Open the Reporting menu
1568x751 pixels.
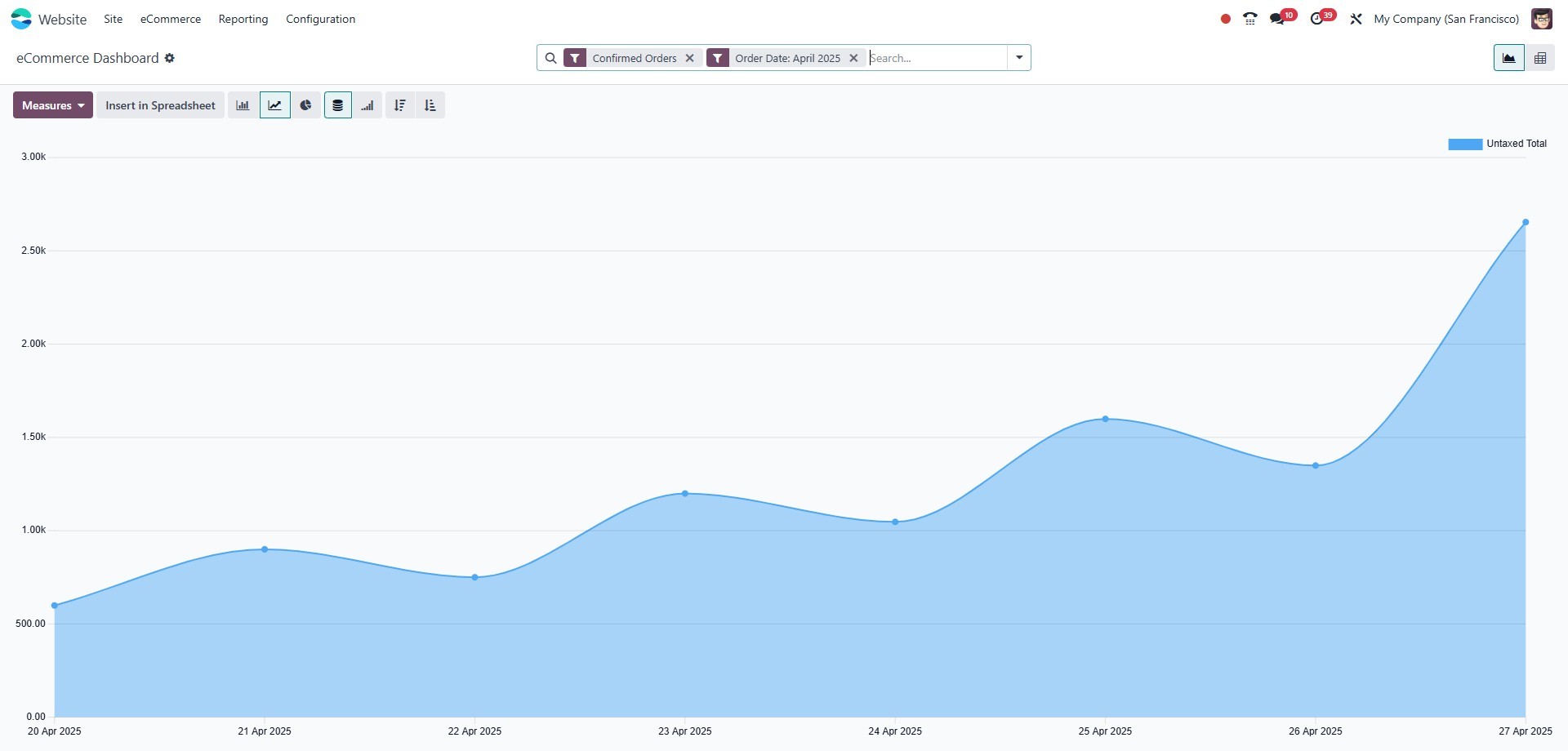tap(243, 19)
